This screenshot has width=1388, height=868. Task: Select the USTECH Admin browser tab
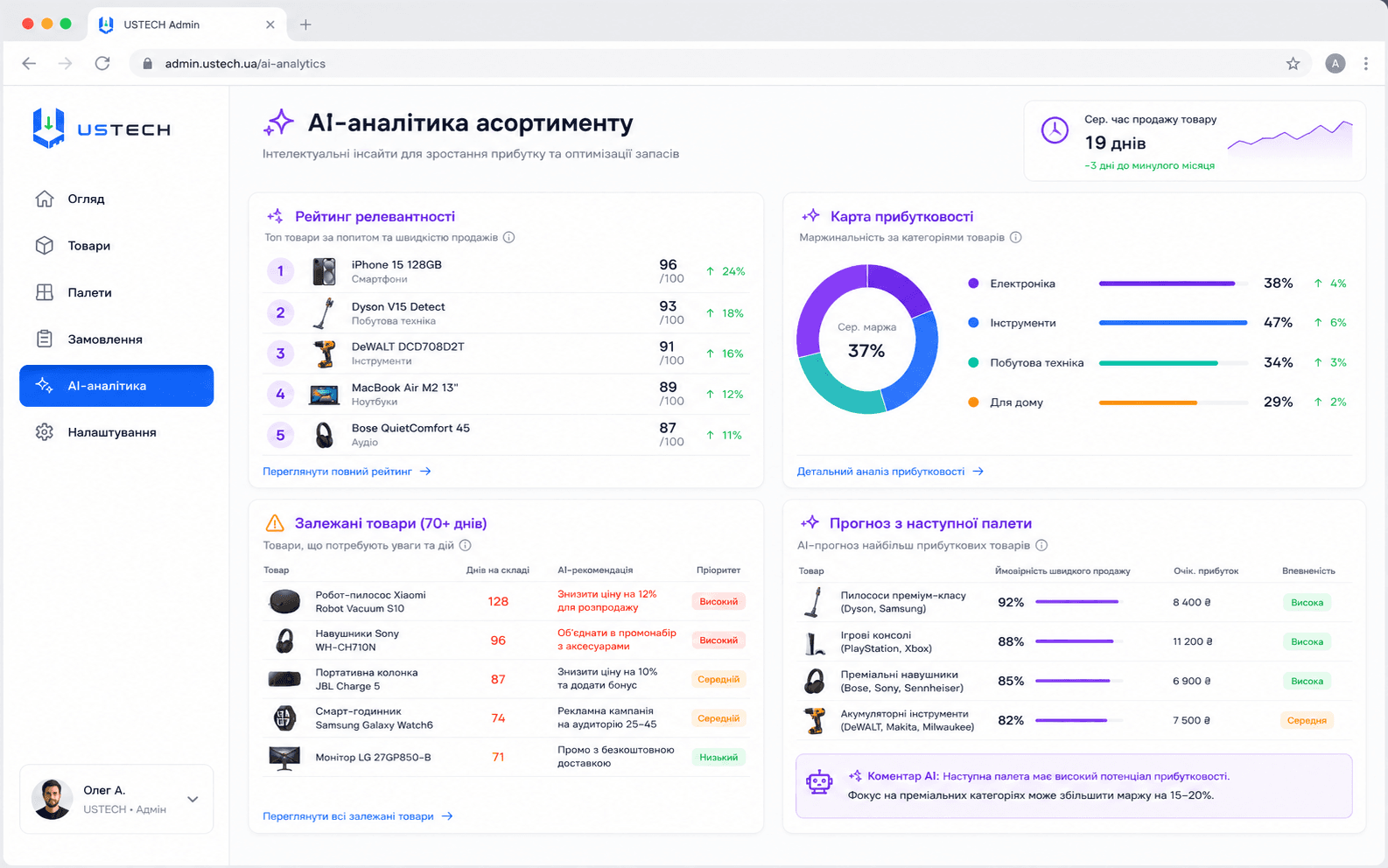[x=186, y=24]
